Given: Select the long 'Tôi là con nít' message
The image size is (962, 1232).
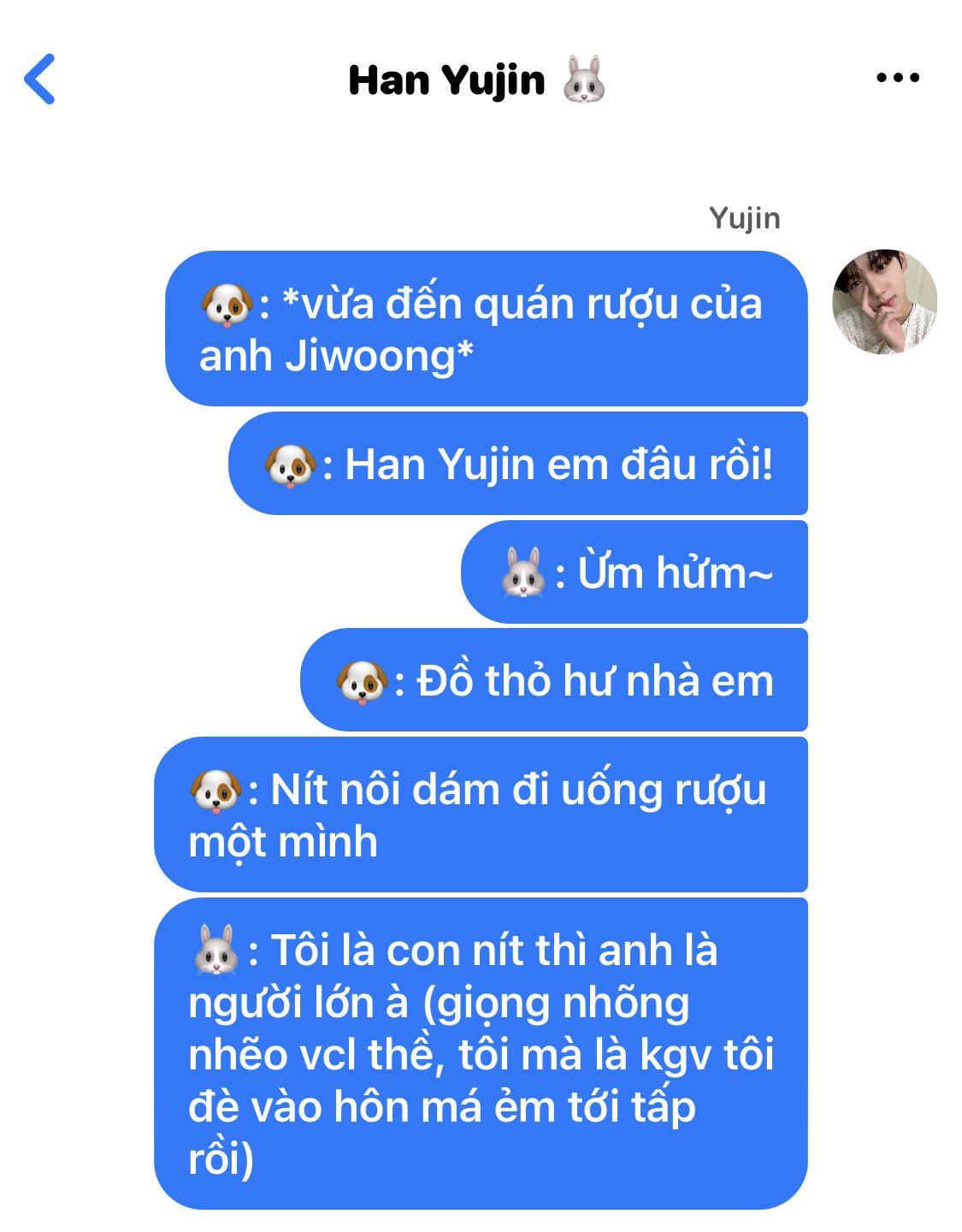Looking at the screenshot, I should pyautogui.click(x=481, y=1054).
